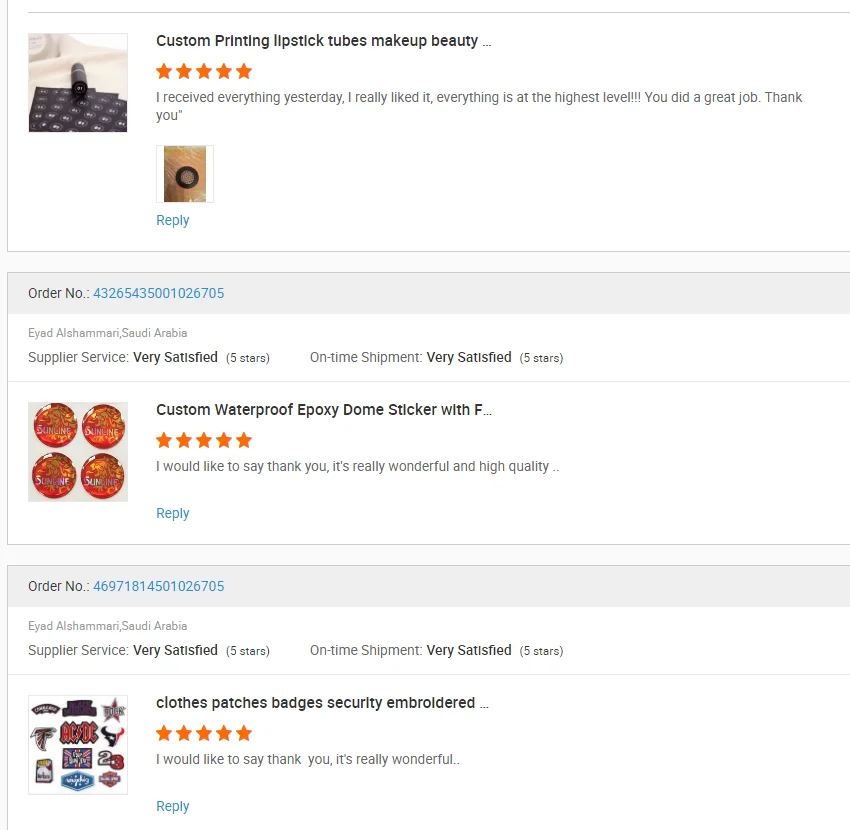850x830 pixels.
Task: Open the embroidered patches product image
Action: [x=78, y=745]
